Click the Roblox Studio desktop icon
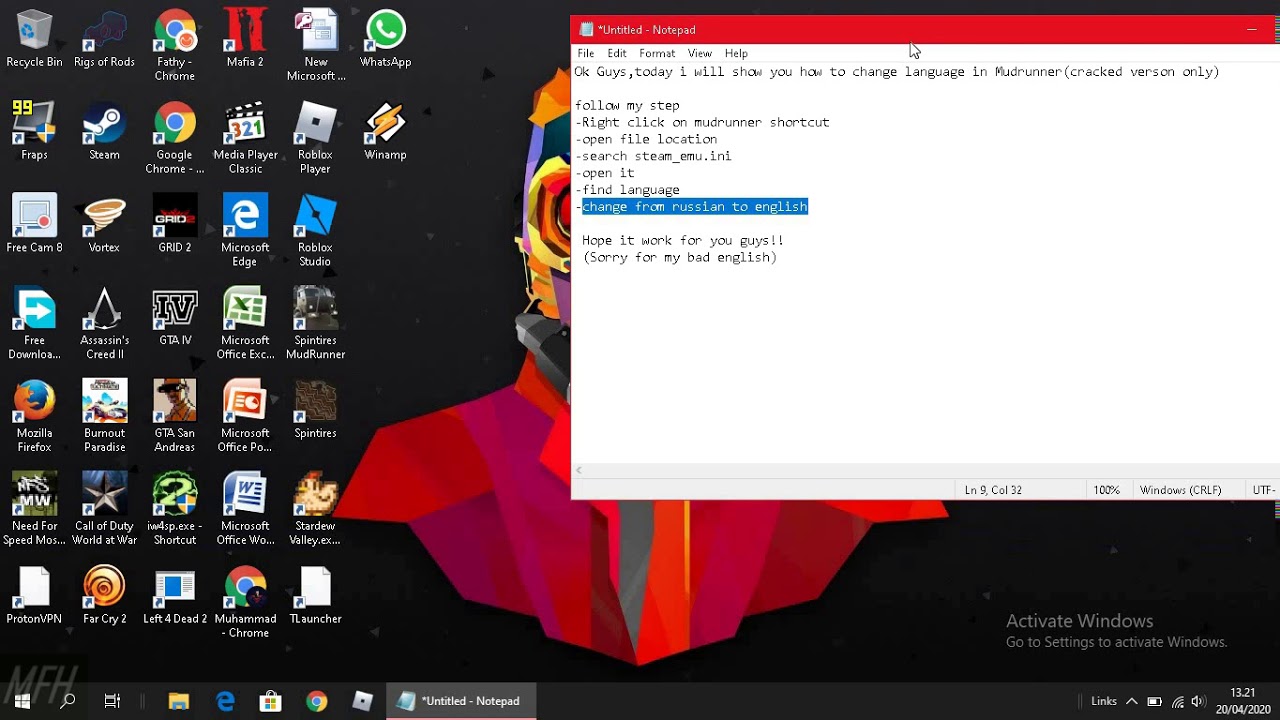Screen dimensions: 1280x720 [x=315, y=232]
